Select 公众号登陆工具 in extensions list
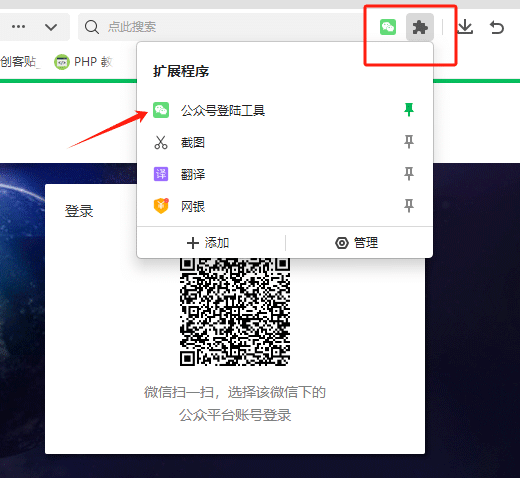This screenshot has height=478, width=520. 285,110
